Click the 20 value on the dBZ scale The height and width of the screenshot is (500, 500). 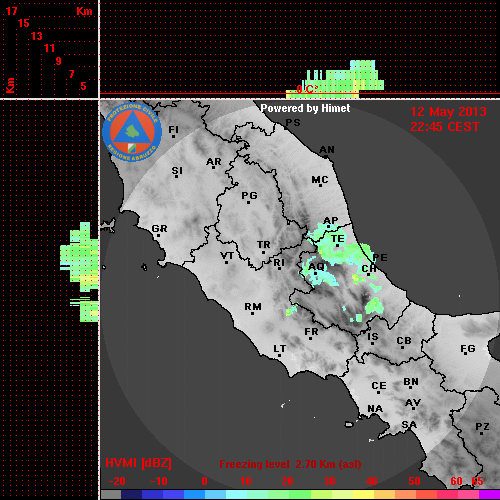pyautogui.click(x=287, y=481)
